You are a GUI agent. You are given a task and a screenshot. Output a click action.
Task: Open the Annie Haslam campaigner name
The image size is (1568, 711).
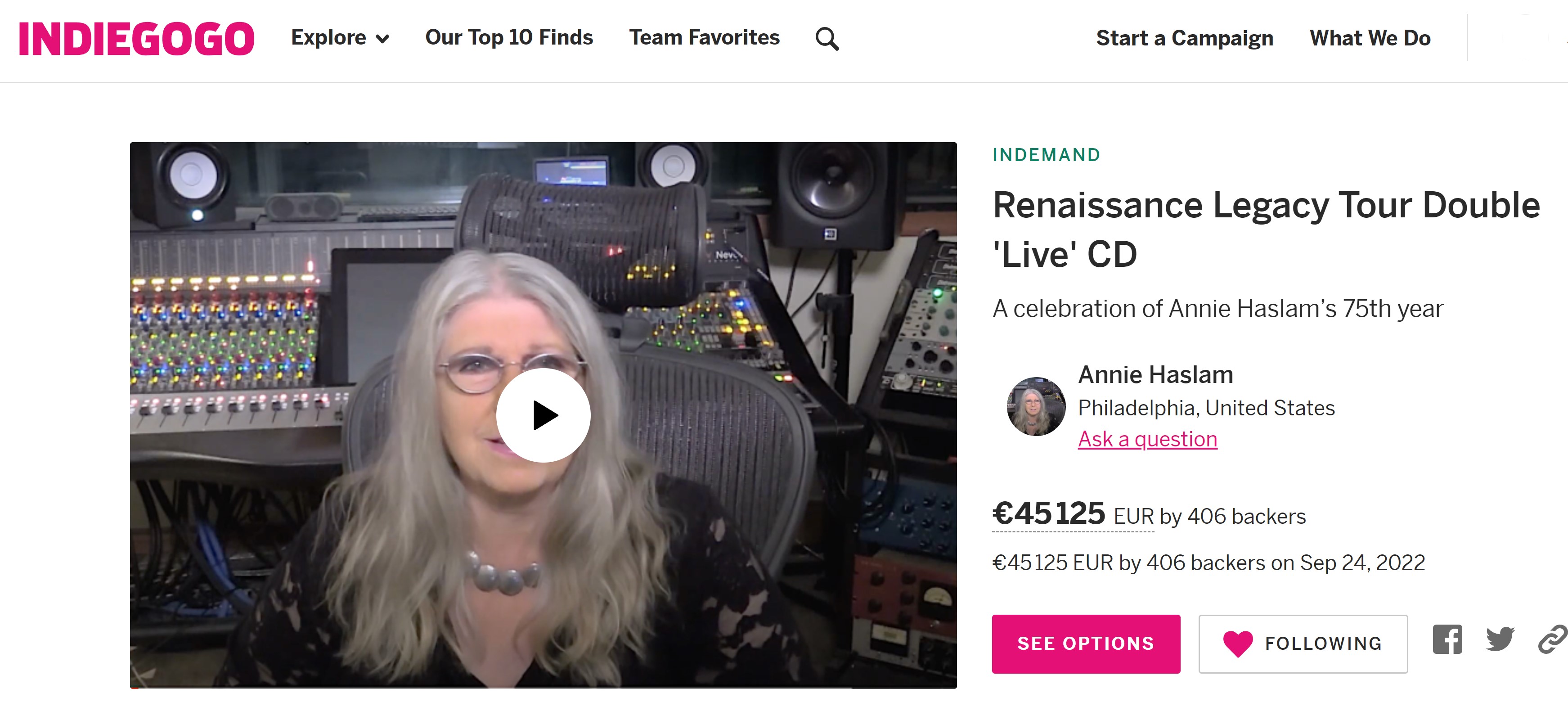coord(1155,375)
